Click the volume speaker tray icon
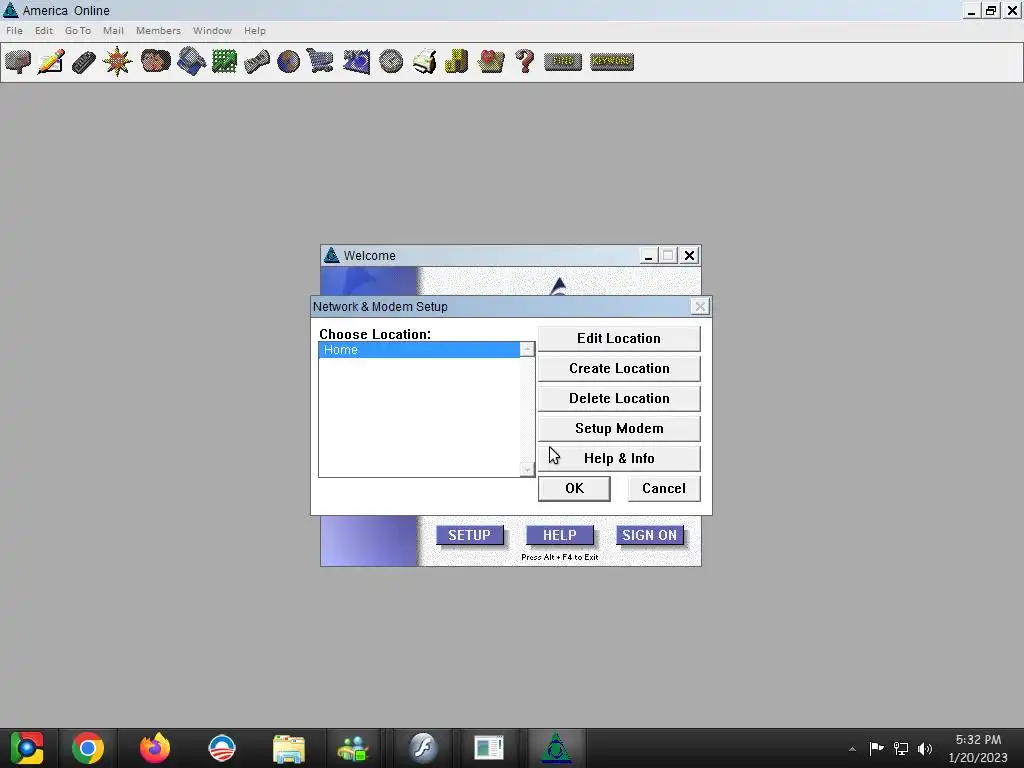This screenshot has width=1024, height=768. pyautogui.click(x=925, y=748)
